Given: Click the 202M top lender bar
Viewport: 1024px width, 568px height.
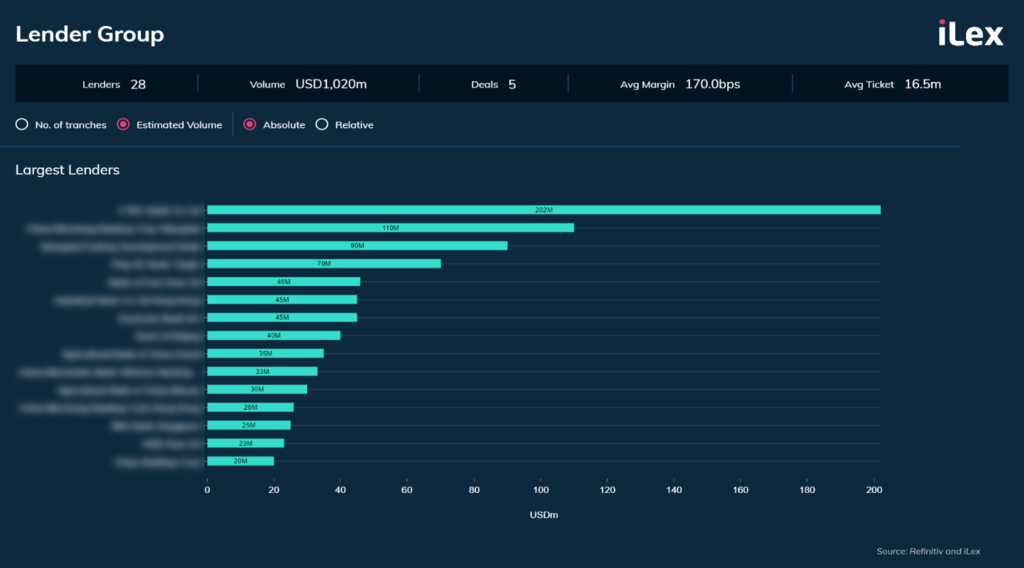Looking at the screenshot, I should (543, 210).
